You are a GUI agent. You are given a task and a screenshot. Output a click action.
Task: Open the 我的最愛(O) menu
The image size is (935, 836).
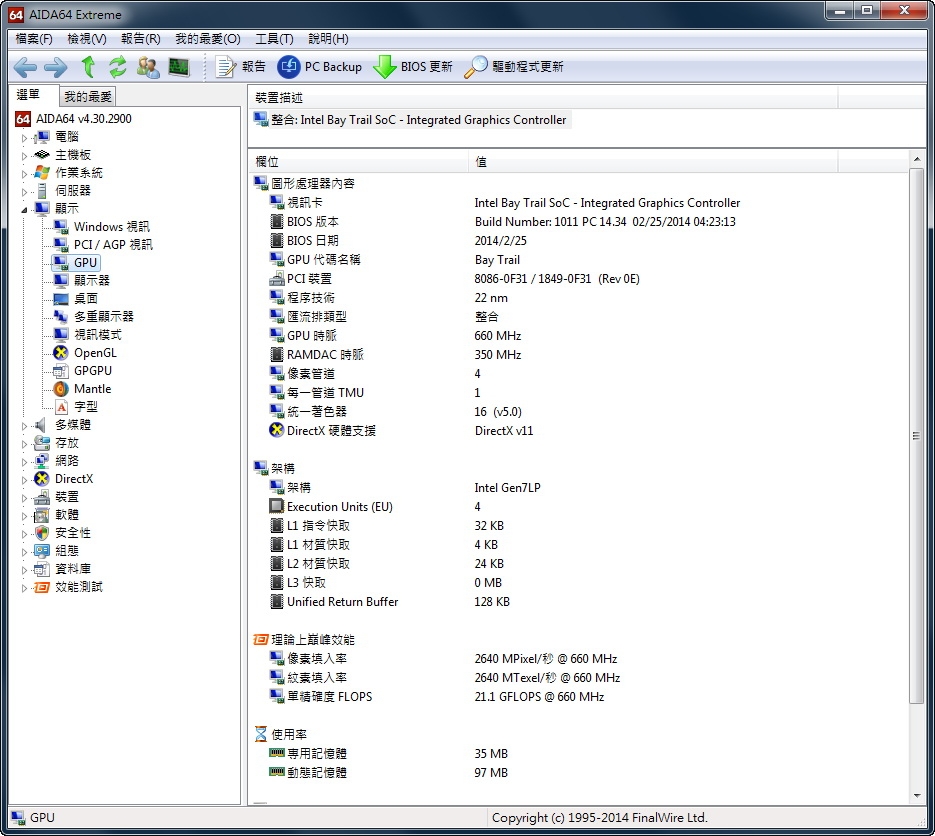pyautogui.click(x=208, y=39)
